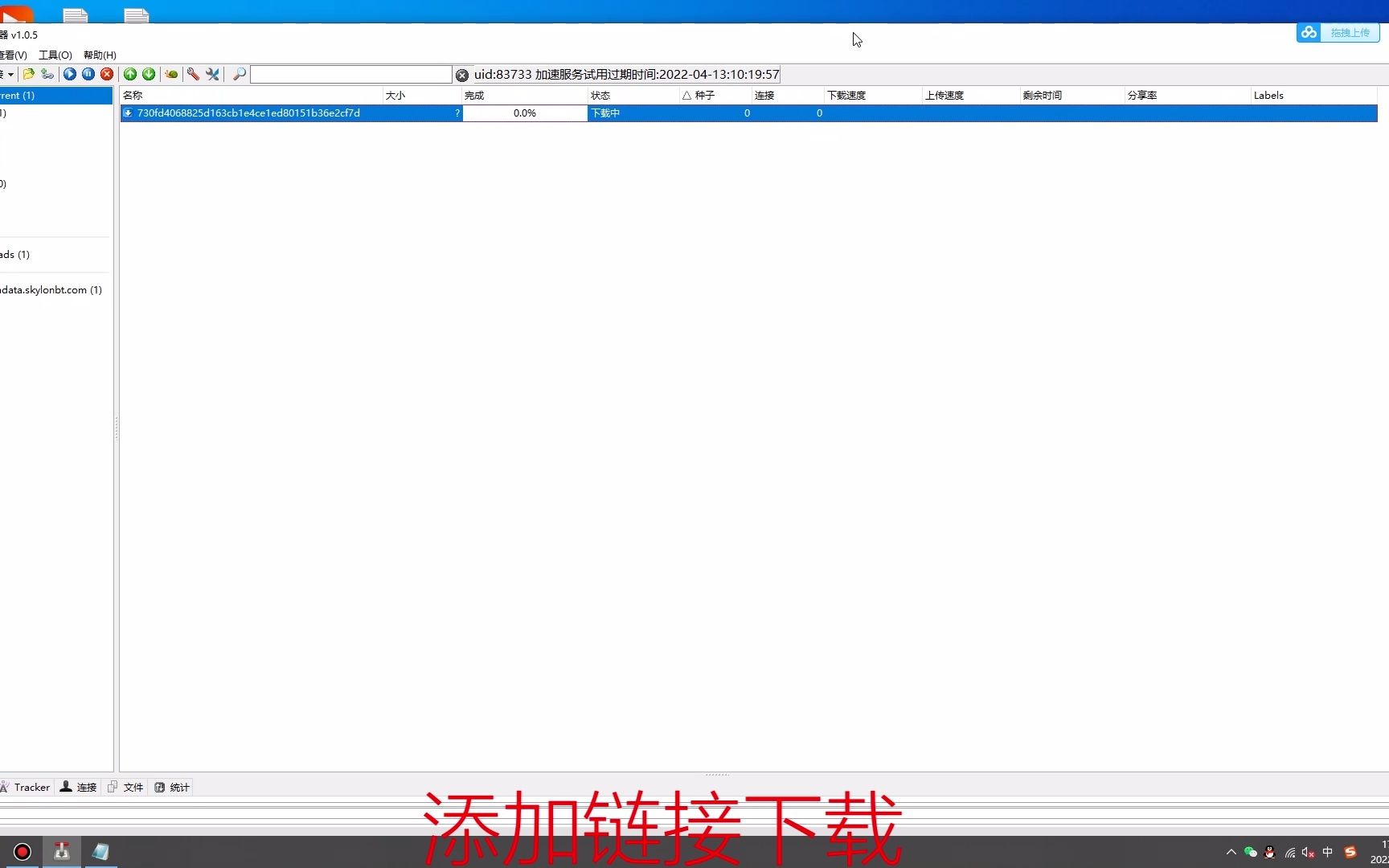1389x868 pixels.
Task: Click the crossed wrench and screwdriver tools icon
Action: point(212,74)
